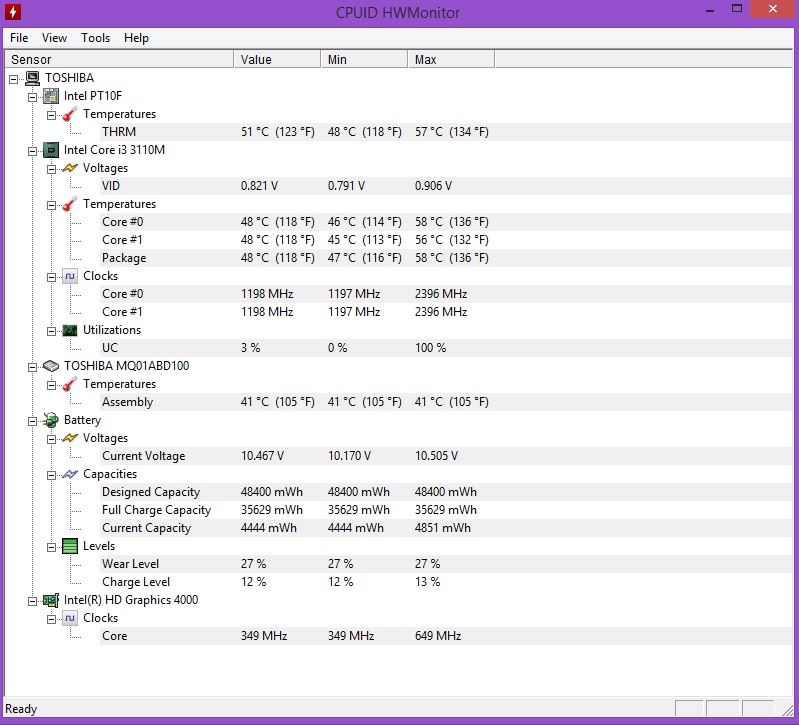Click thermometer icon under Intel Core i3
This screenshot has height=725, width=799.
coord(70,204)
